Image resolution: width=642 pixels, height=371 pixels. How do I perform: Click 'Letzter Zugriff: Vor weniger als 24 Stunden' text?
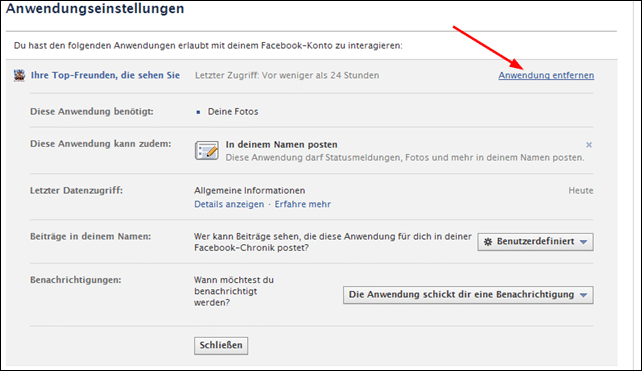(287, 75)
